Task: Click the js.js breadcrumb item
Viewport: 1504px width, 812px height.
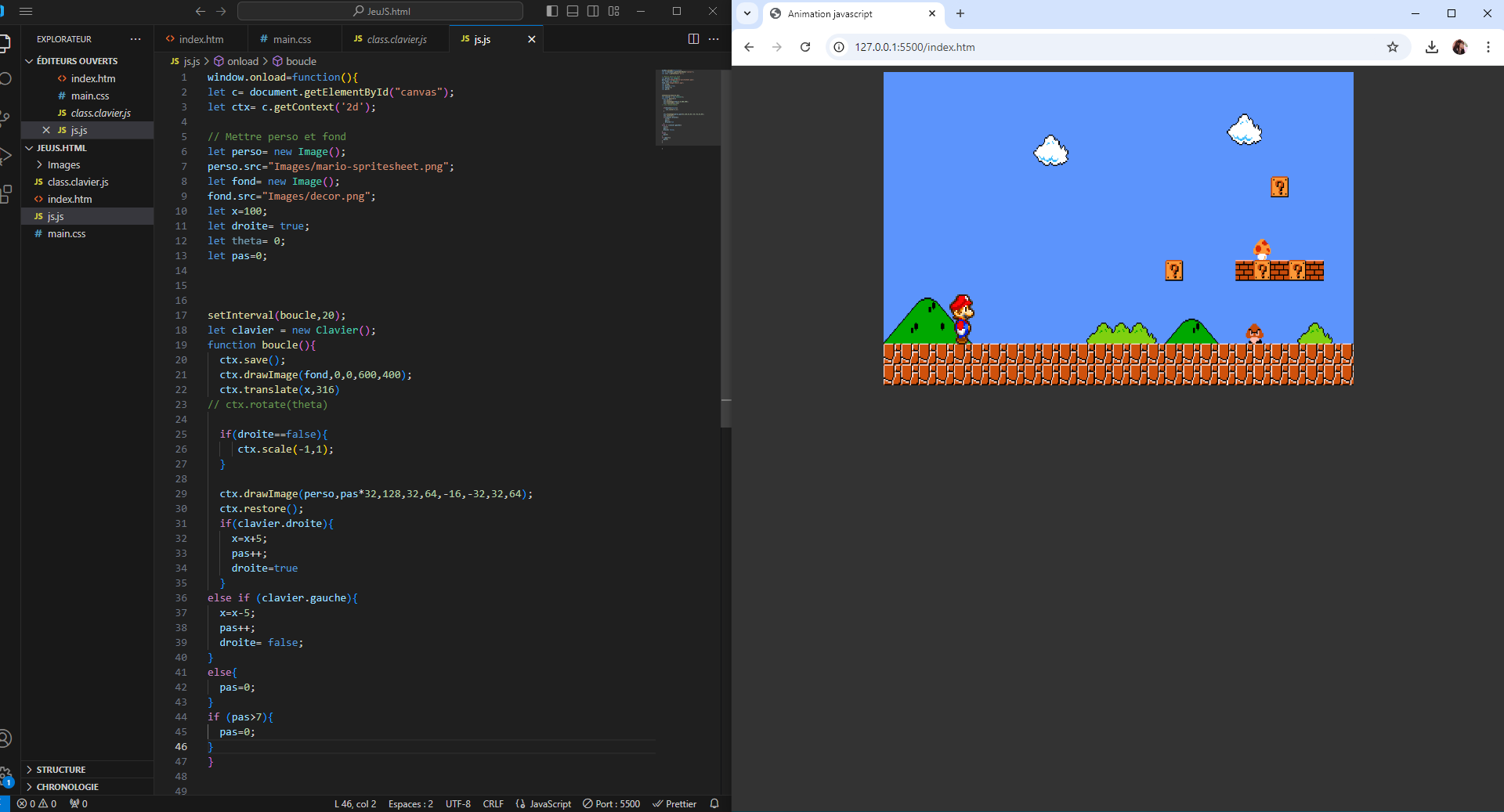Action: (186, 61)
